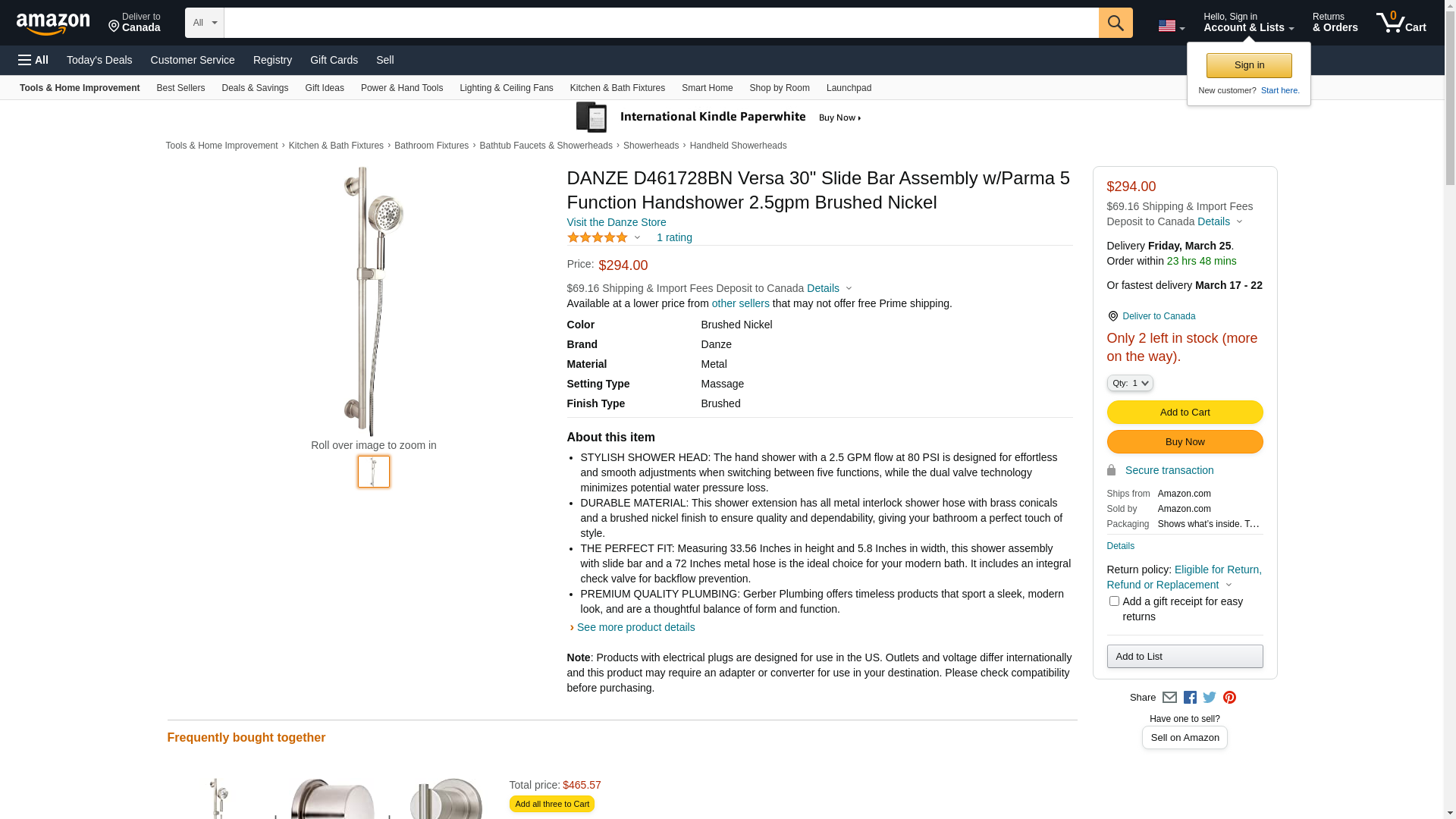
Task: Share product on Facebook
Action: click(x=1190, y=698)
